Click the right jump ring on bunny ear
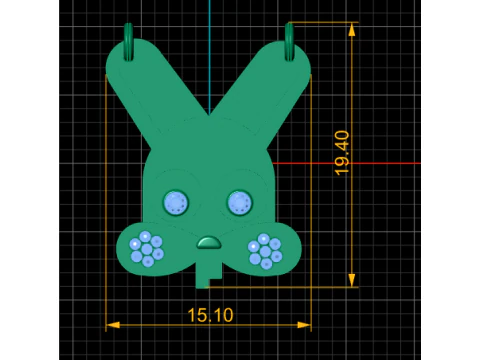The image size is (480, 360). tap(289, 42)
